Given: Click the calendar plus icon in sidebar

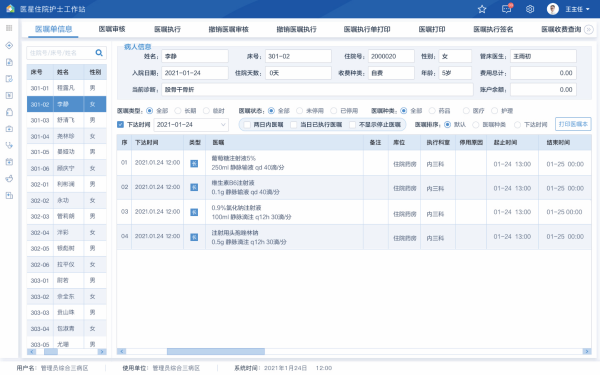Looking at the screenshot, I should (x=9, y=162).
